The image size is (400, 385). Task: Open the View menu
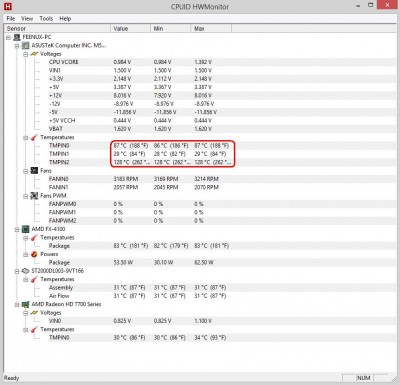click(27, 19)
